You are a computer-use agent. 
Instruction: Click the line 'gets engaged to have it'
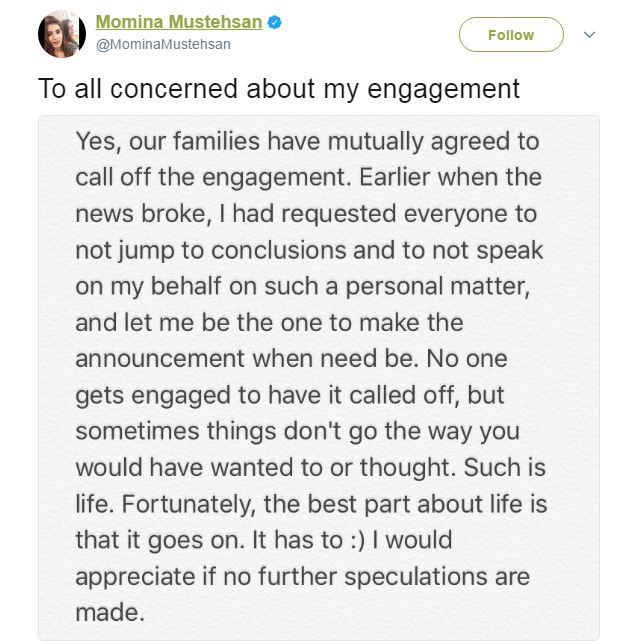290,396
